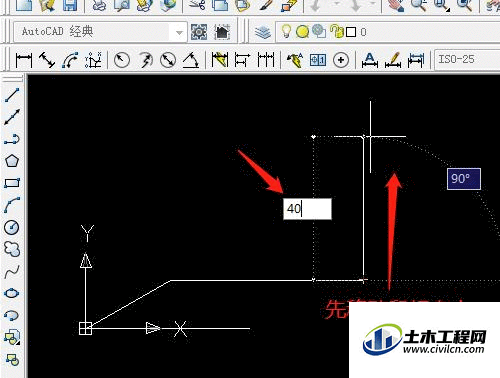Click the Dimension Text Edit pencil icon
Image resolution: width=500 pixels, height=378 pixels.
(393, 60)
